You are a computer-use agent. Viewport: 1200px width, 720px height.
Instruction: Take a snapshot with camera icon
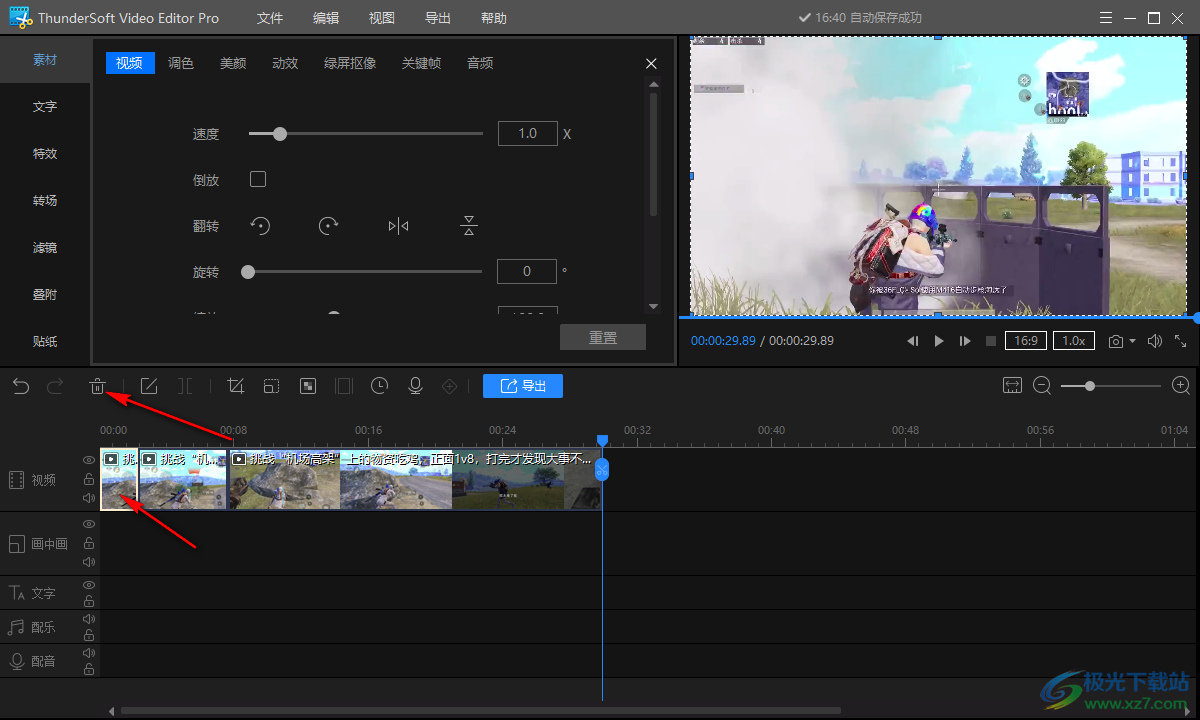(x=1116, y=341)
